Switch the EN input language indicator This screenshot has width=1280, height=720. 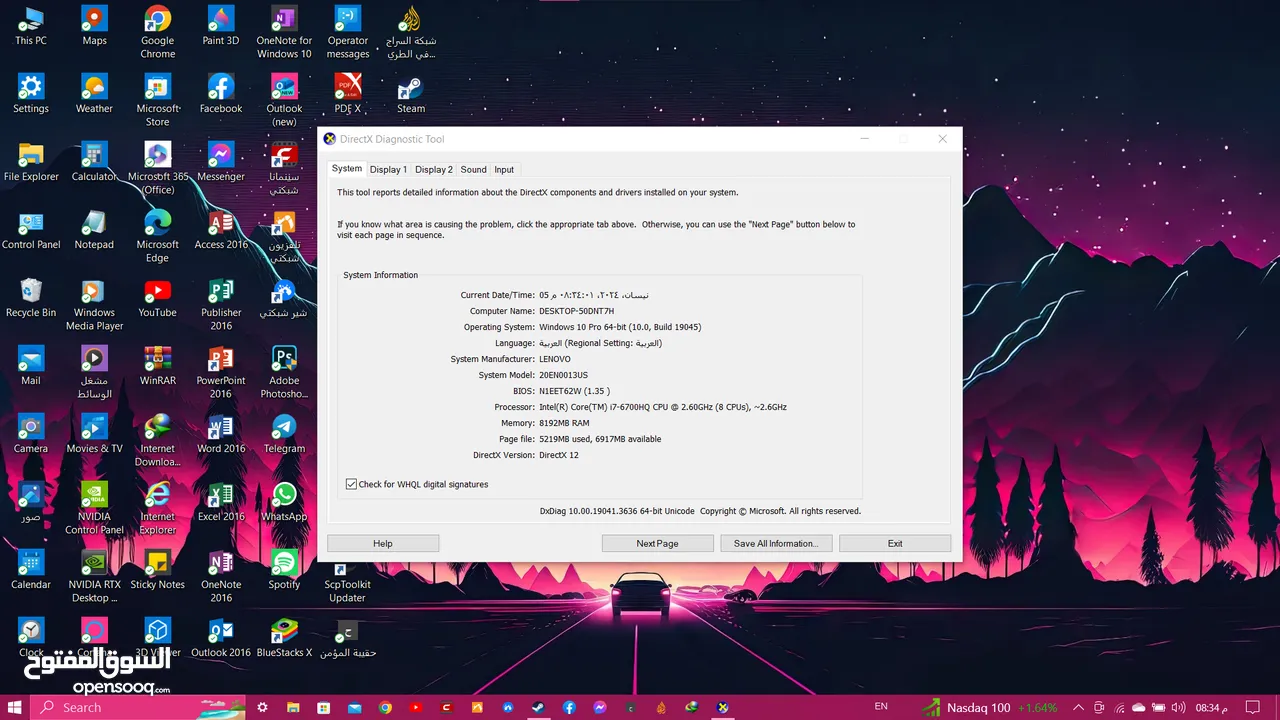pyautogui.click(x=880, y=706)
